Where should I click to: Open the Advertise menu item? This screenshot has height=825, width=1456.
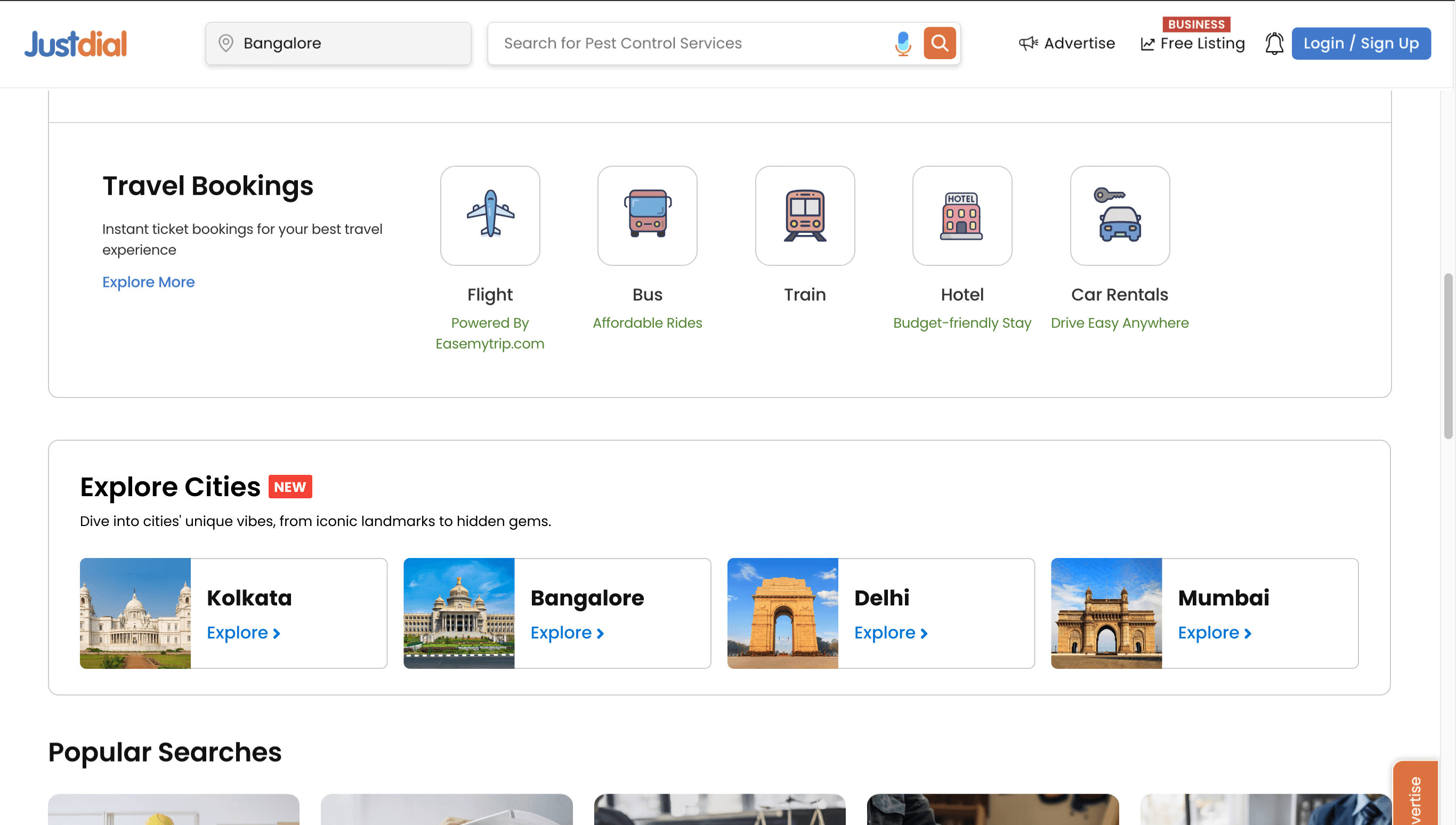(1067, 43)
